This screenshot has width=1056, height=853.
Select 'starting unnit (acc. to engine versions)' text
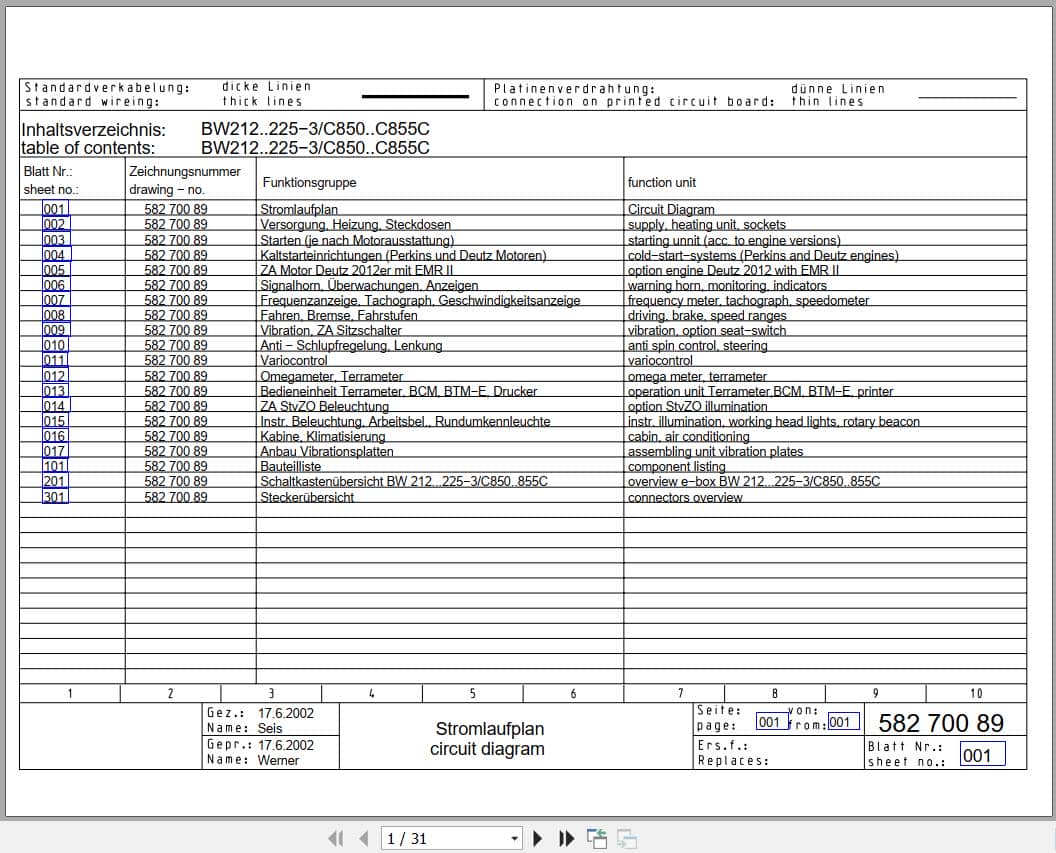pos(734,240)
